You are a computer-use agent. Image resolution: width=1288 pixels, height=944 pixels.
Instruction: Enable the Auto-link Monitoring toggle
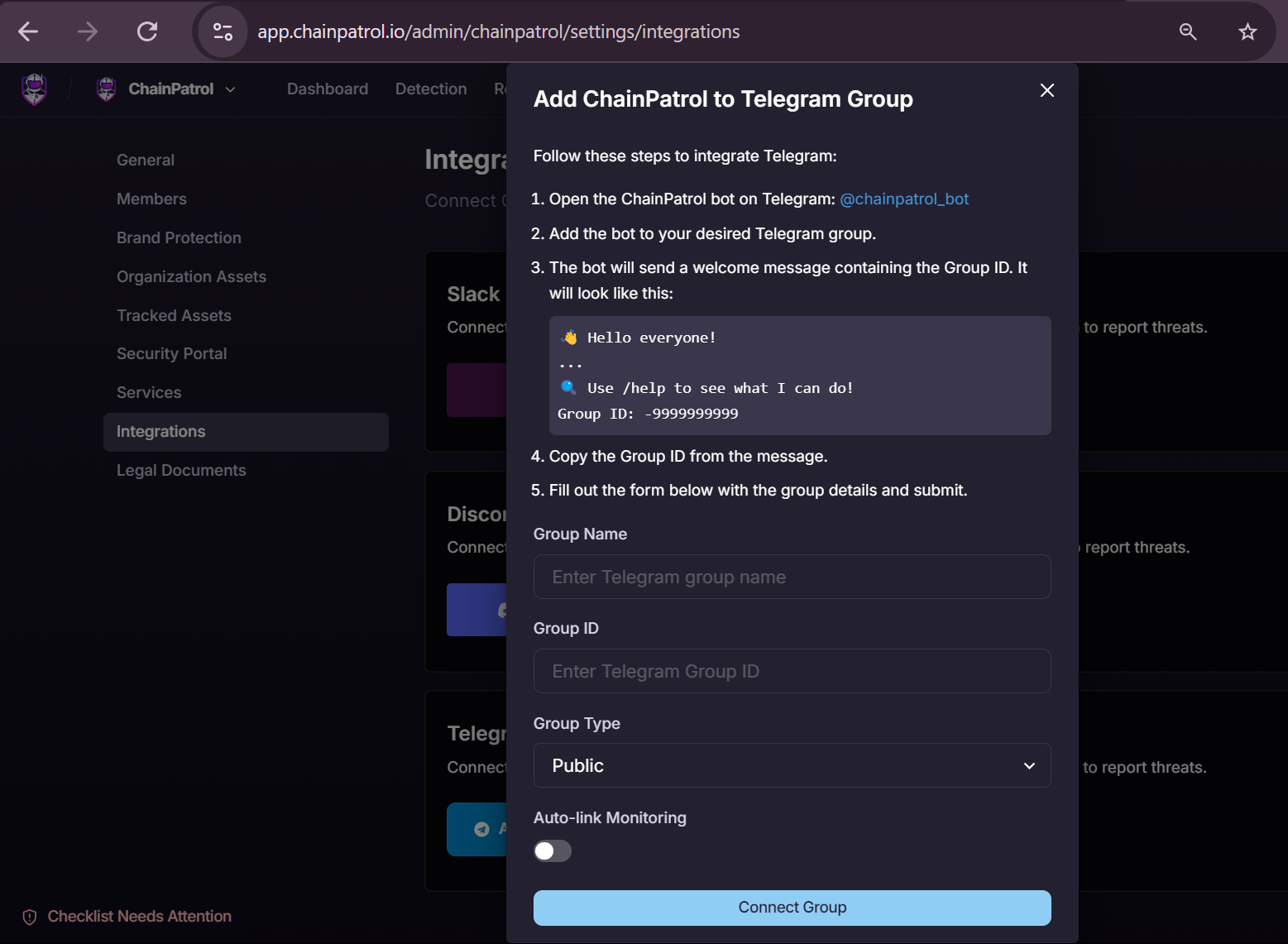coord(553,851)
